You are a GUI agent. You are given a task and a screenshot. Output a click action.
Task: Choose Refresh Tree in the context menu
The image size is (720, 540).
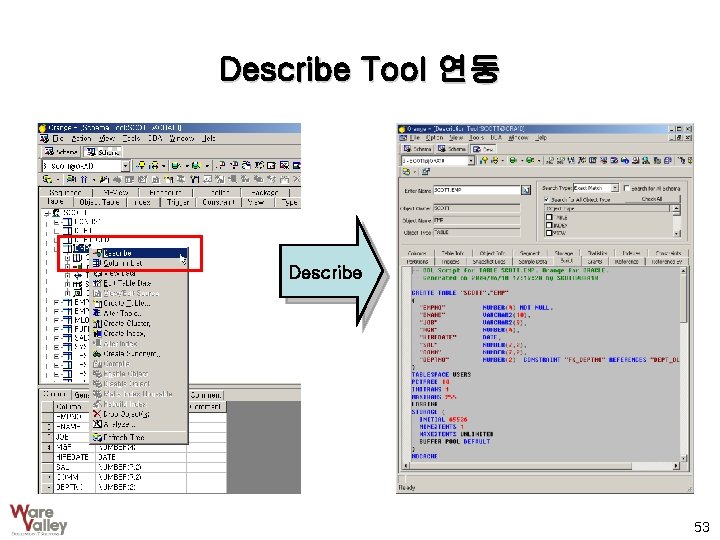click(x=139, y=437)
